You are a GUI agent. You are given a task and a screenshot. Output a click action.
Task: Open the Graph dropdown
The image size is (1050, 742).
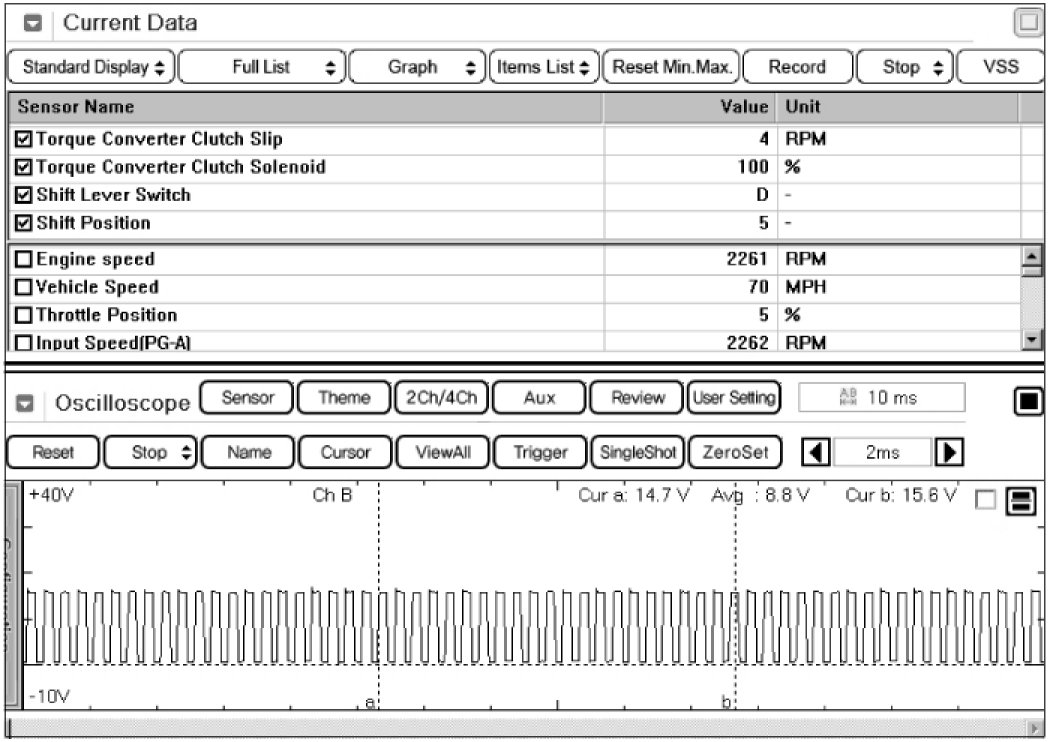point(418,67)
